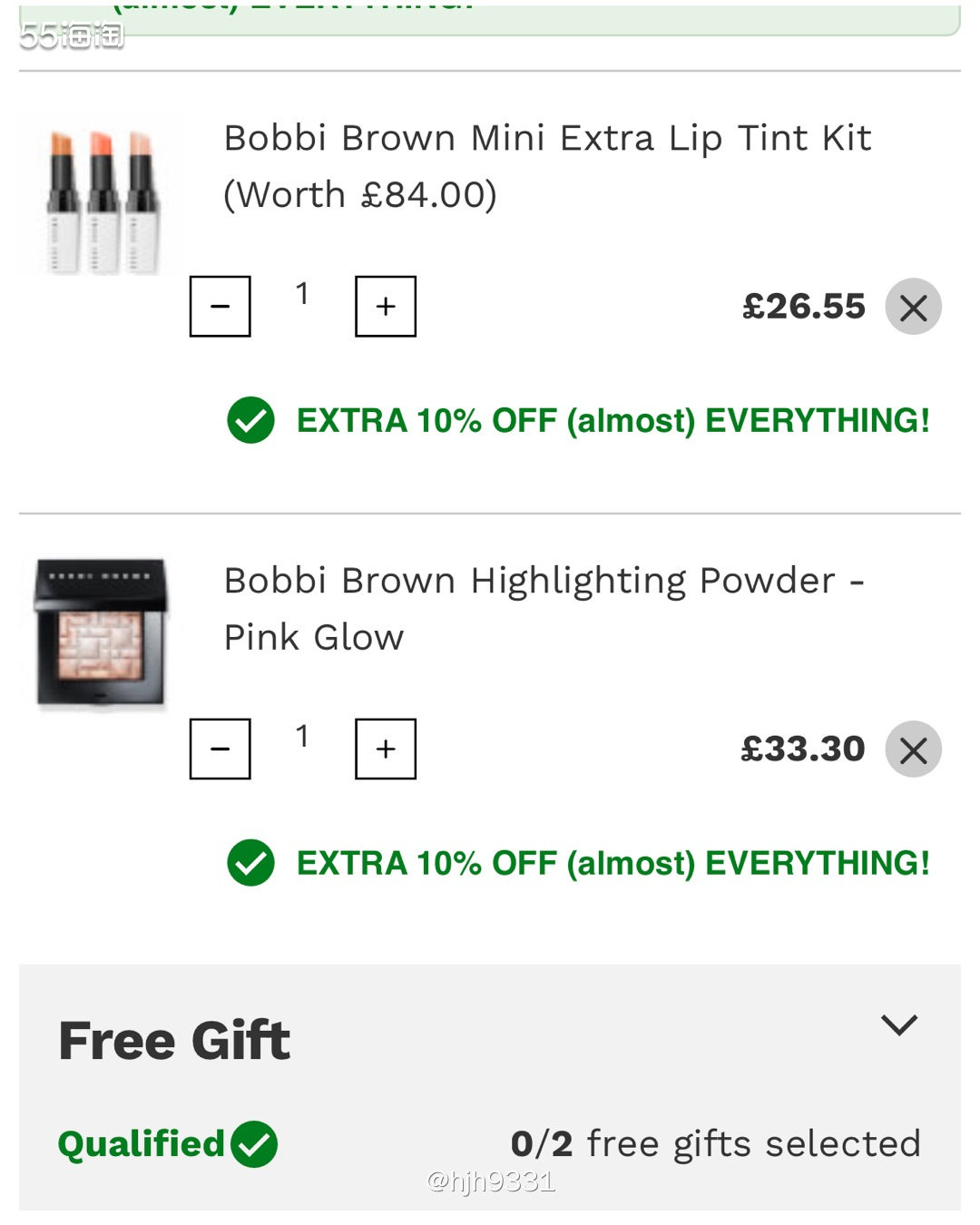Remove Highlighting Powder Pink Glow from basket
Image resolution: width=980 pixels, height=1225 pixels.
[913, 750]
